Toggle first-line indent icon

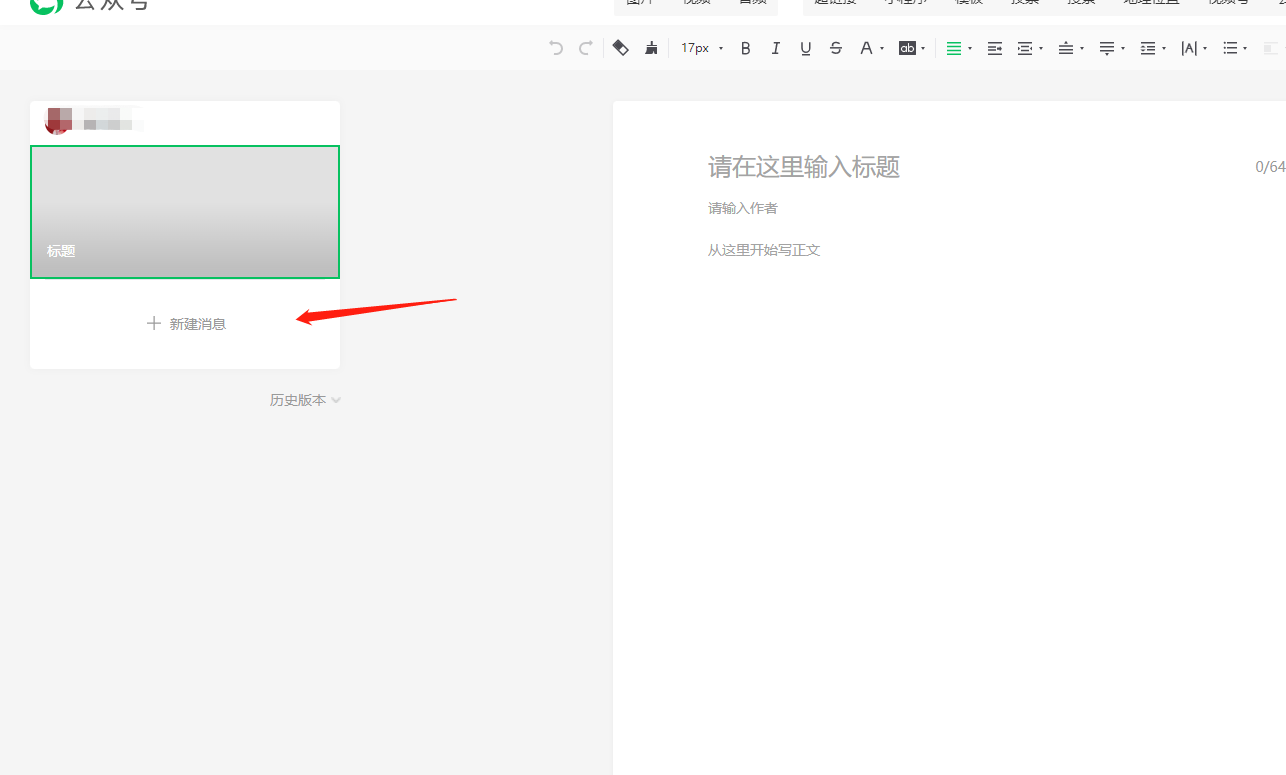[995, 48]
